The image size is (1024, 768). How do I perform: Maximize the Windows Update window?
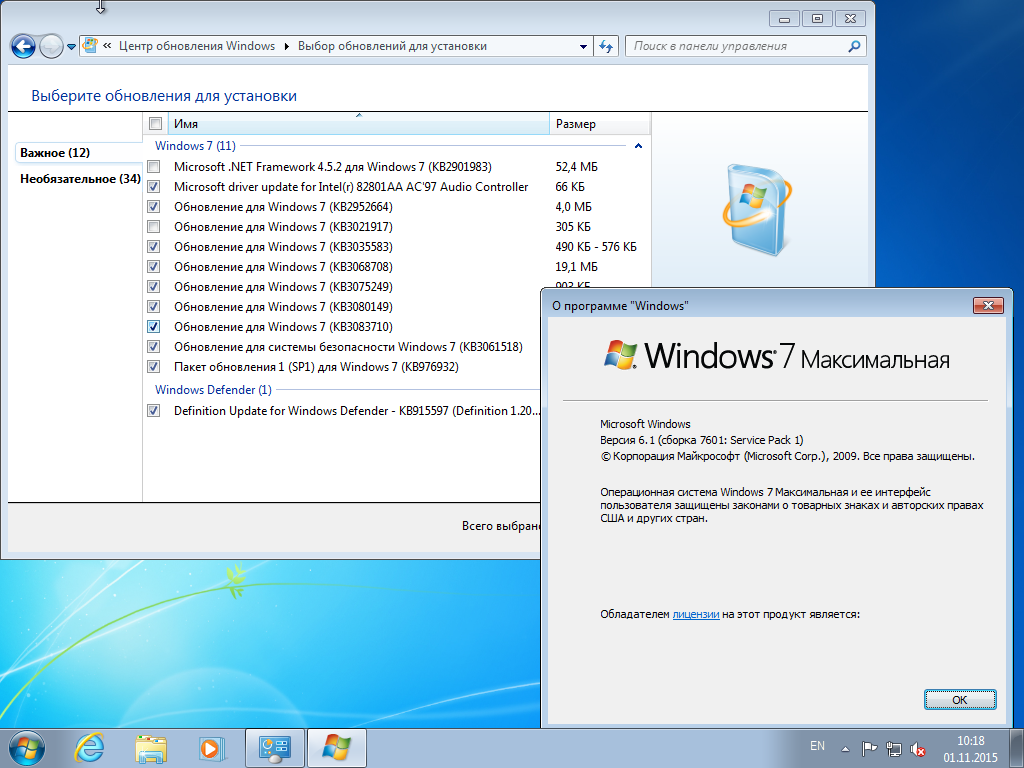click(x=817, y=19)
